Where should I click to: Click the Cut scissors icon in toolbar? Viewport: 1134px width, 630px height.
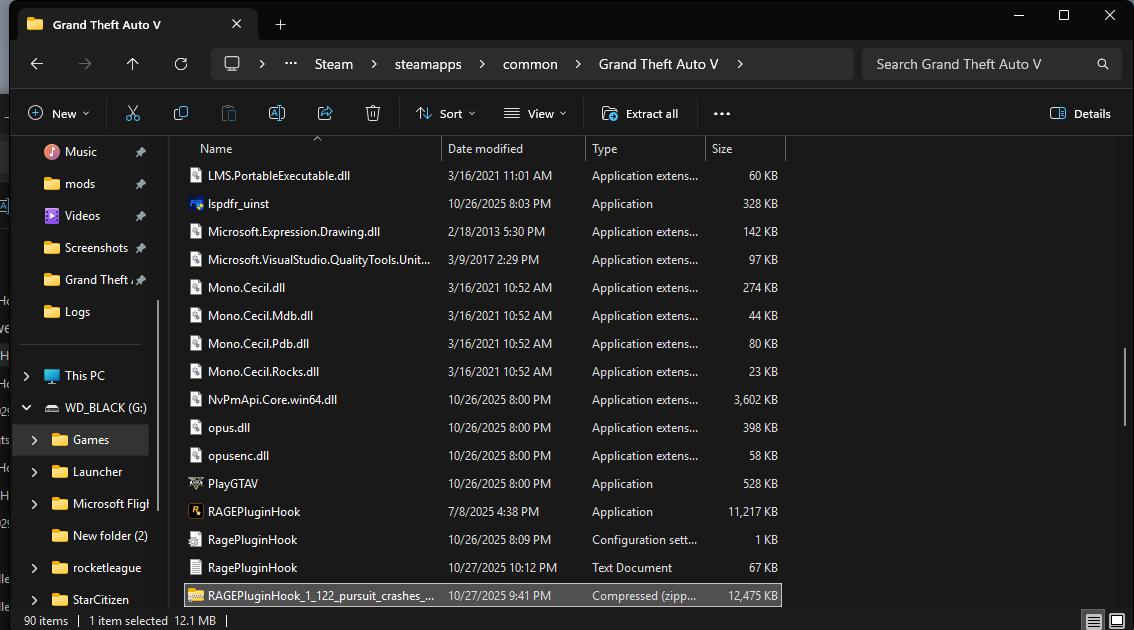133,114
